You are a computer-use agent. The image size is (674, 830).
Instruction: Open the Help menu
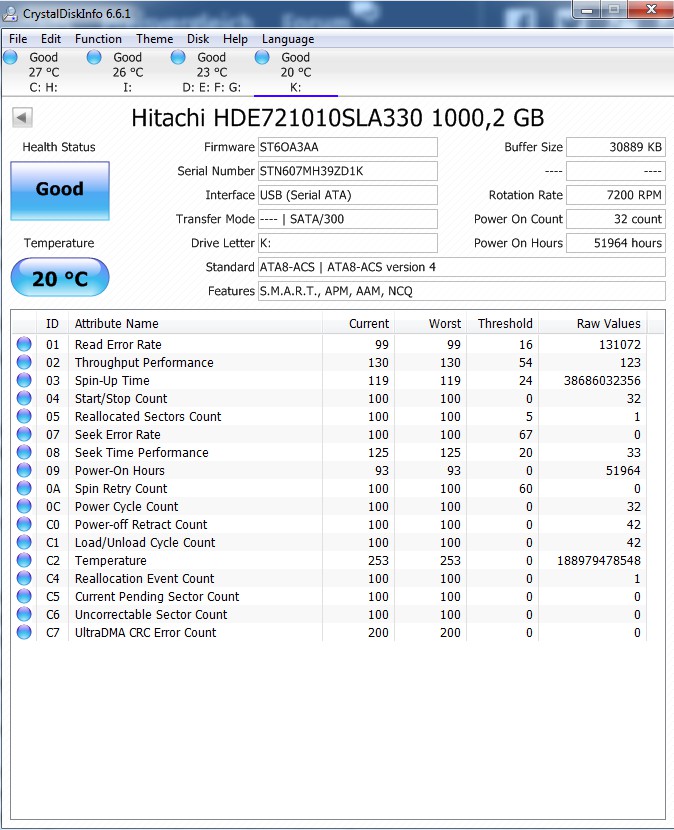coord(235,39)
